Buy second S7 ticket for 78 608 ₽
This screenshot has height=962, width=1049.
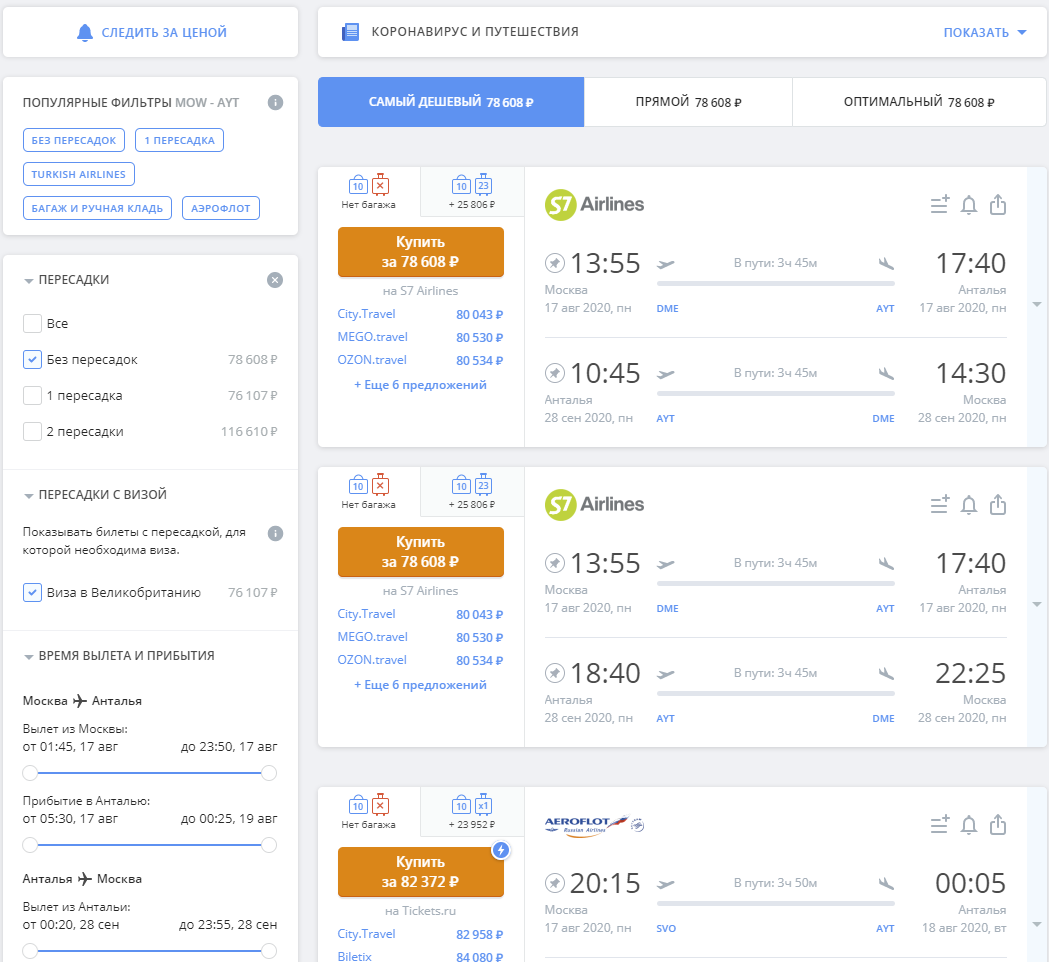pos(421,552)
